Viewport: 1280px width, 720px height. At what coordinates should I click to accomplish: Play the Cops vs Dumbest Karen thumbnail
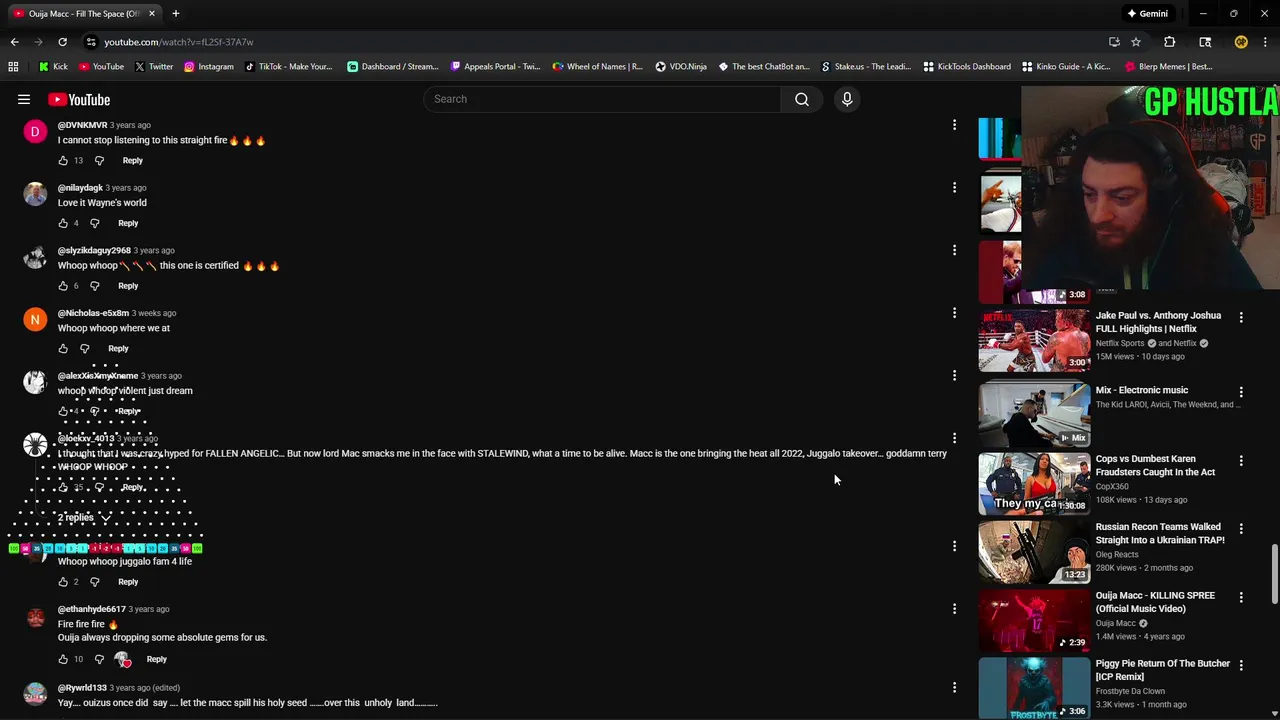1034,484
